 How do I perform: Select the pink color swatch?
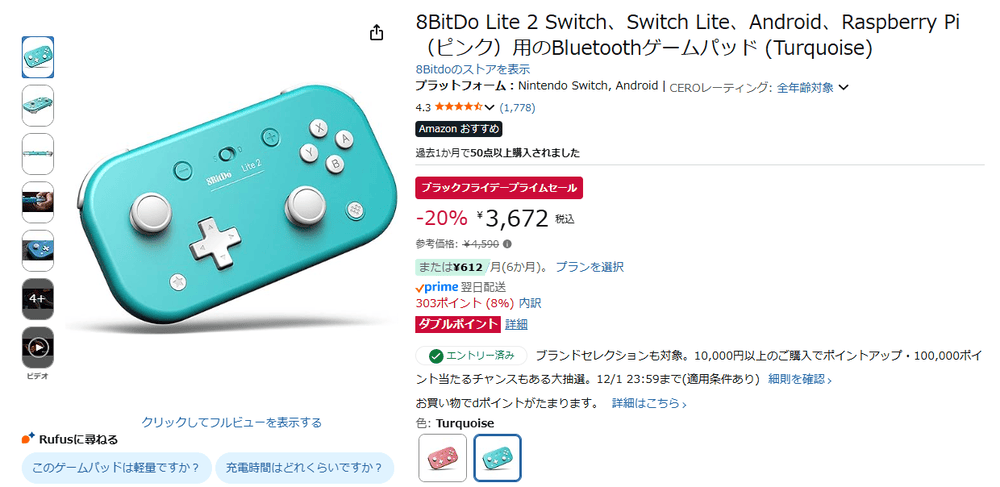click(x=442, y=457)
